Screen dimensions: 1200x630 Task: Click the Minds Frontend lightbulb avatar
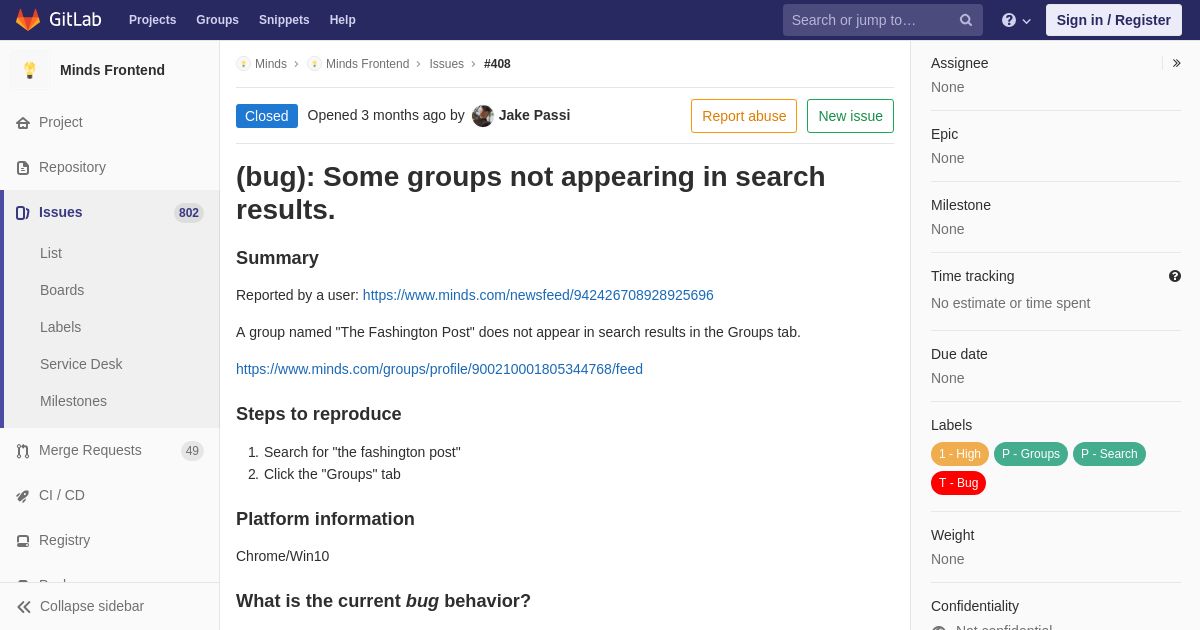pos(30,70)
